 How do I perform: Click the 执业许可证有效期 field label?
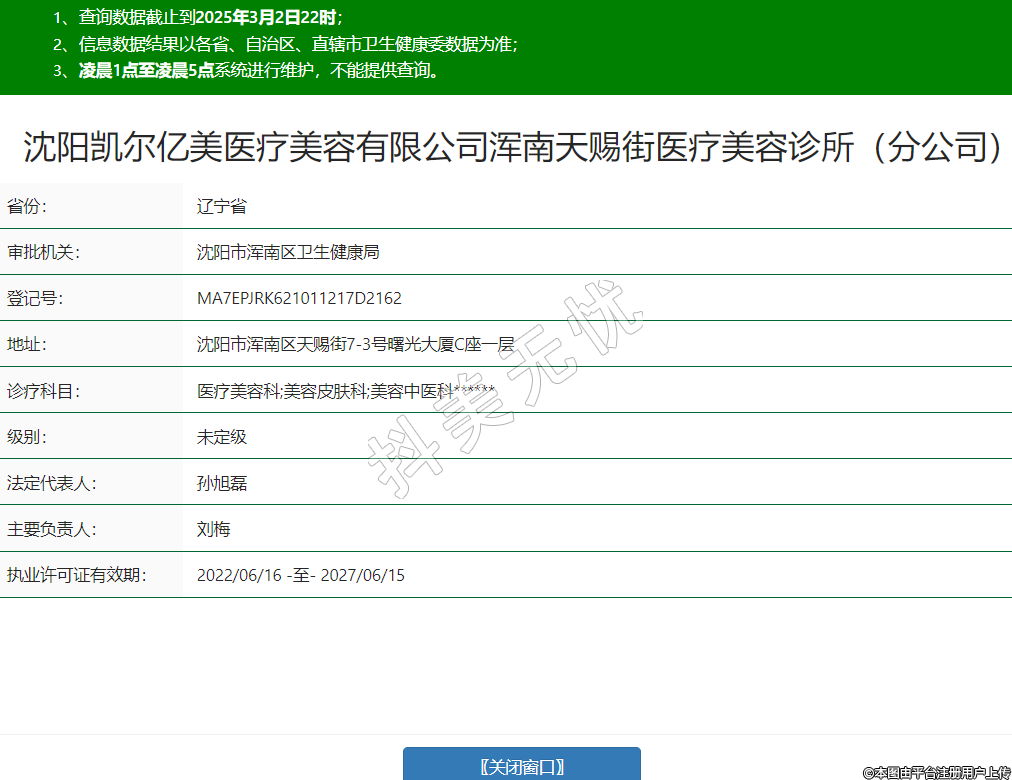77,575
